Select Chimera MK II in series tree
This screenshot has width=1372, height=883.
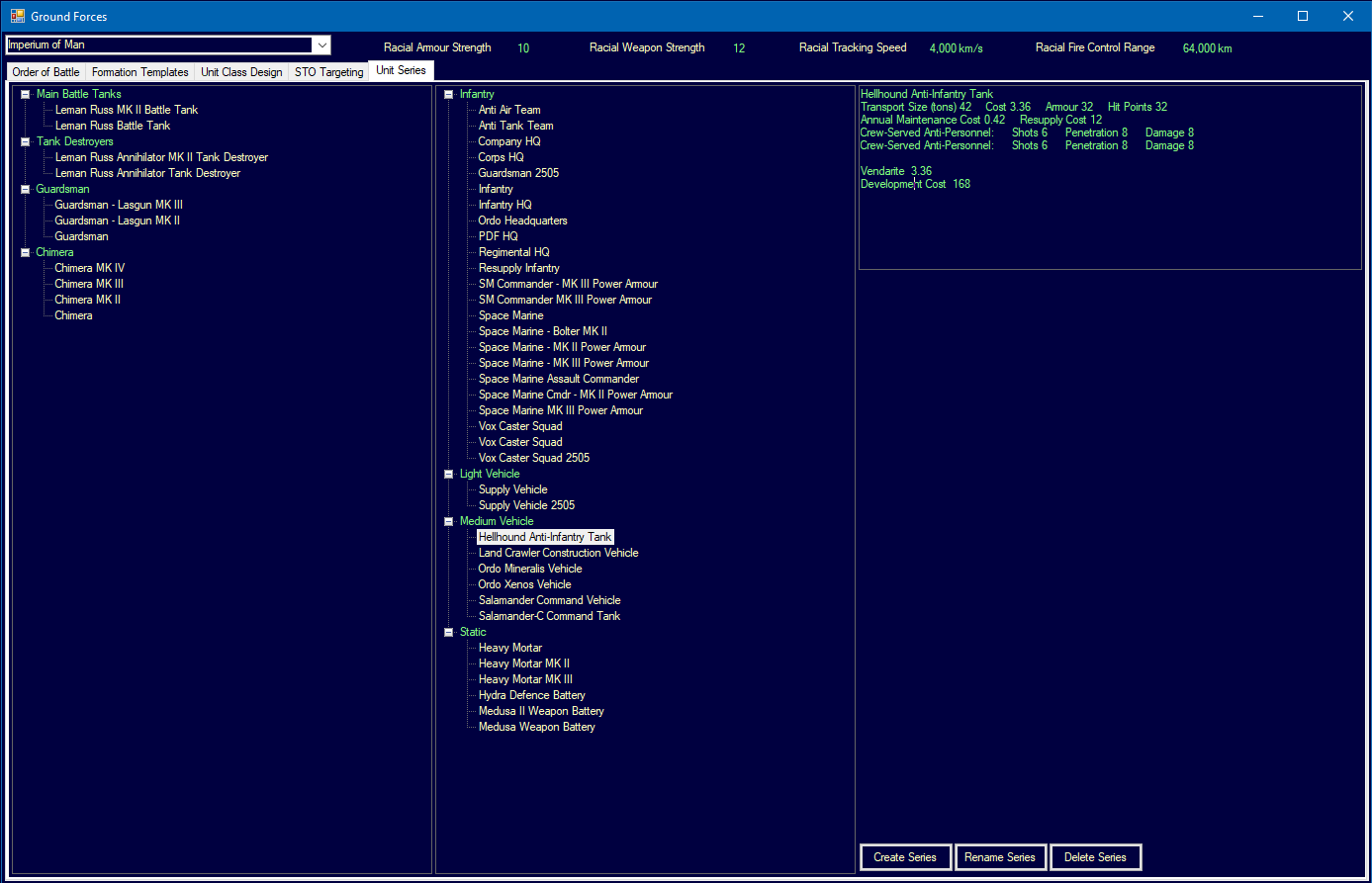click(87, 300)
